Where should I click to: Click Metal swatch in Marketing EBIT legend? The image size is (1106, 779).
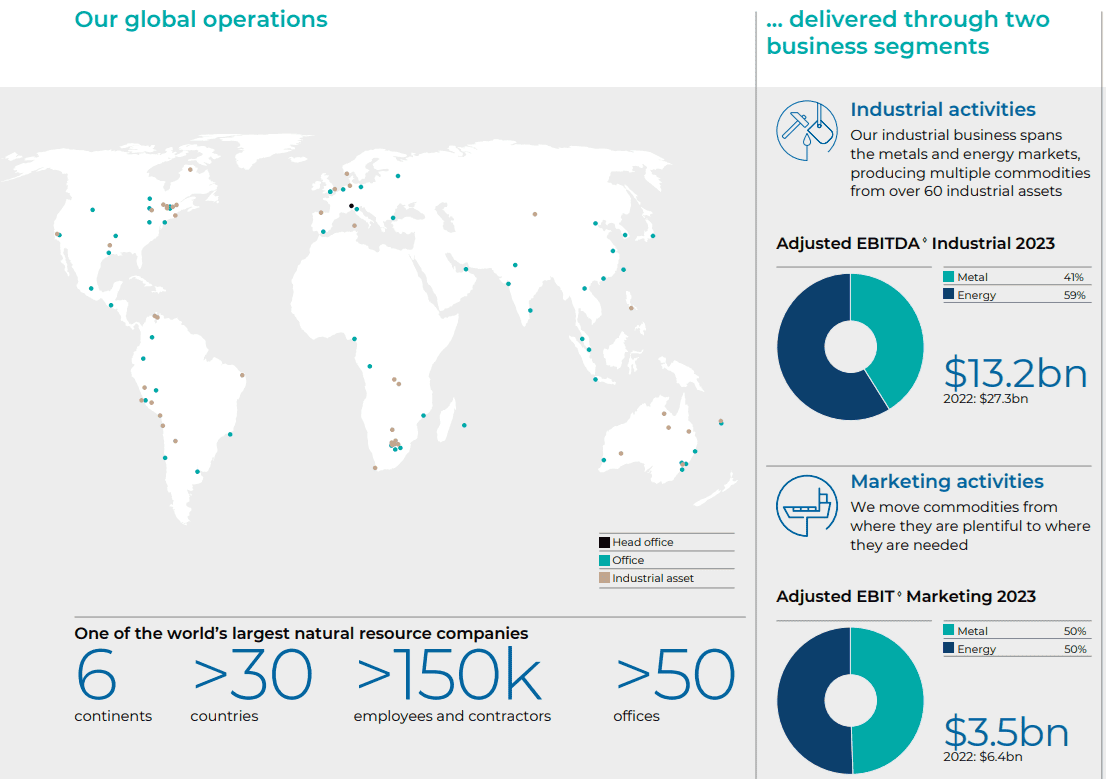[x=948, y=631]
